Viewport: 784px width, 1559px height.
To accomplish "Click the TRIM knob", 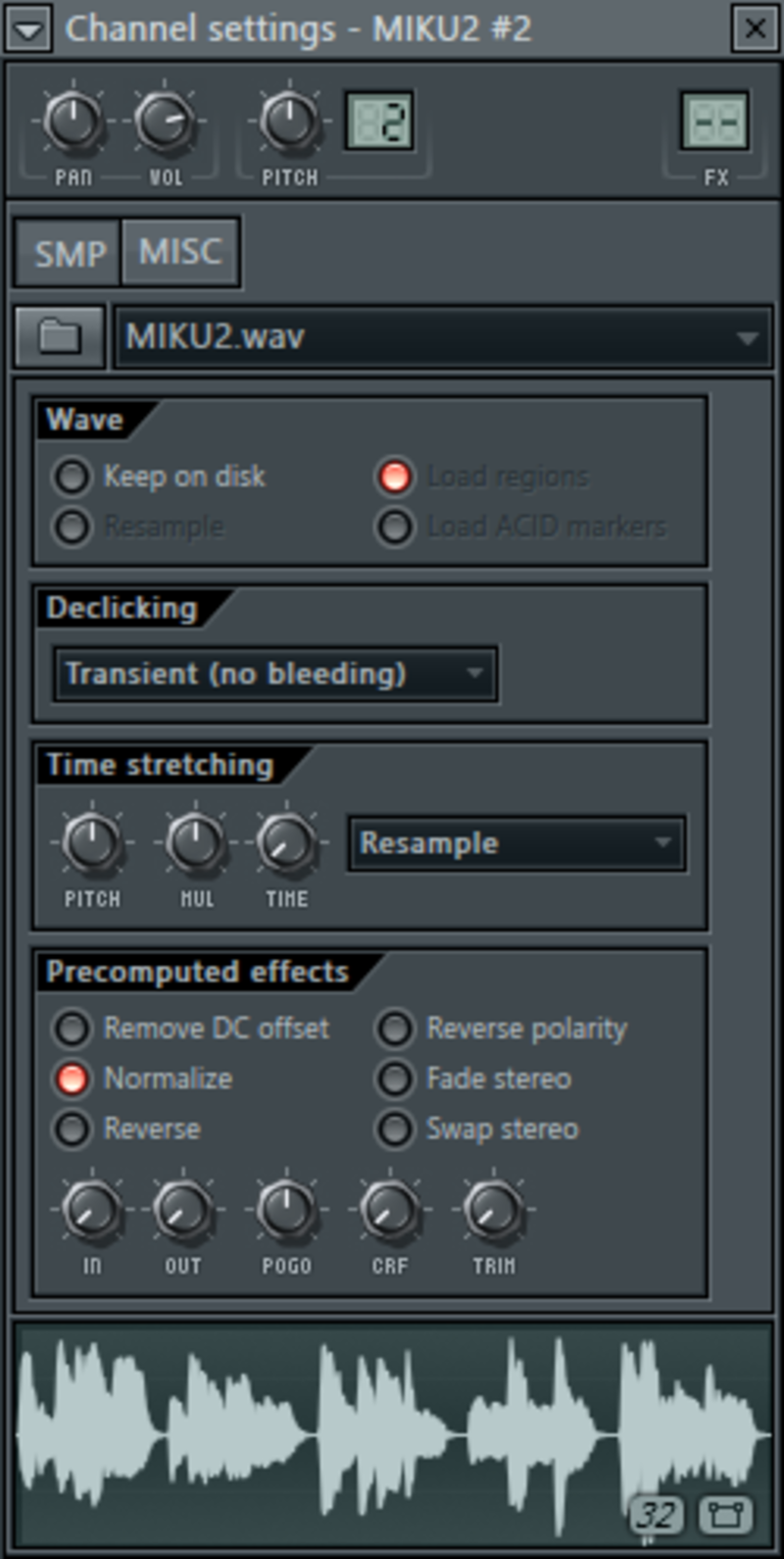I will point(494,1210).
